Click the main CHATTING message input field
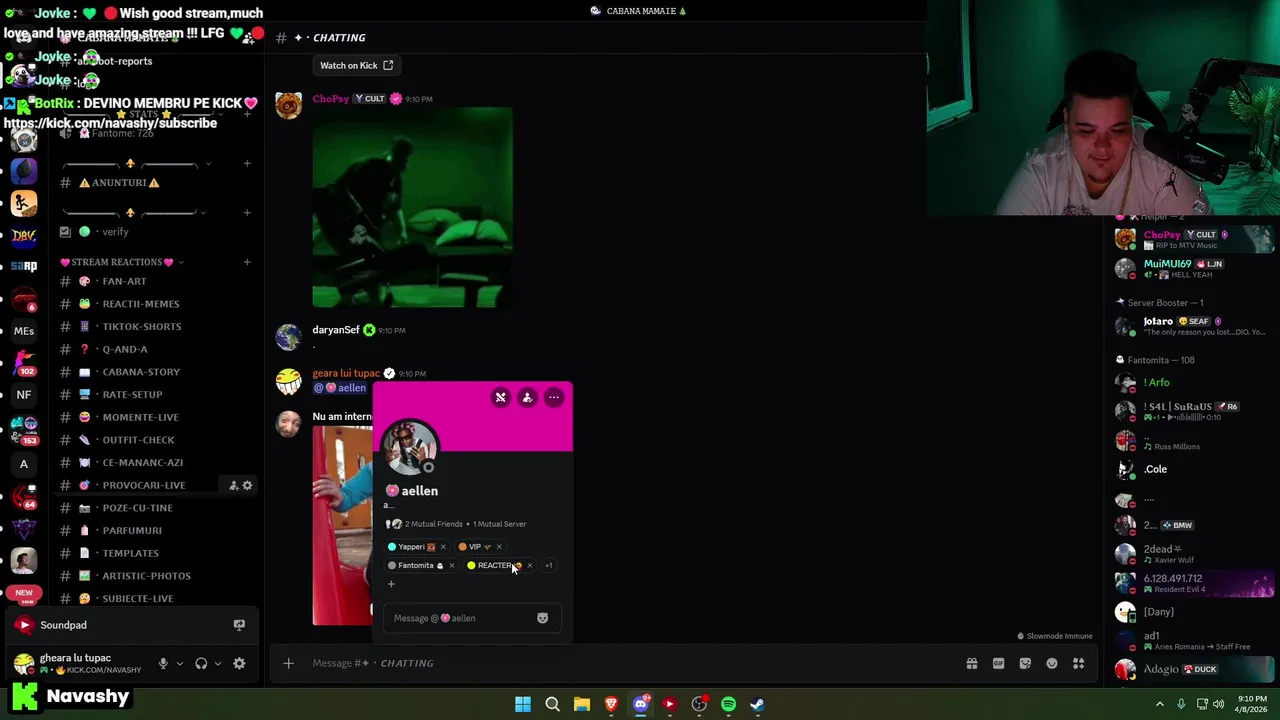Screen dimensions: 1280x720 [x=630, y=663]
